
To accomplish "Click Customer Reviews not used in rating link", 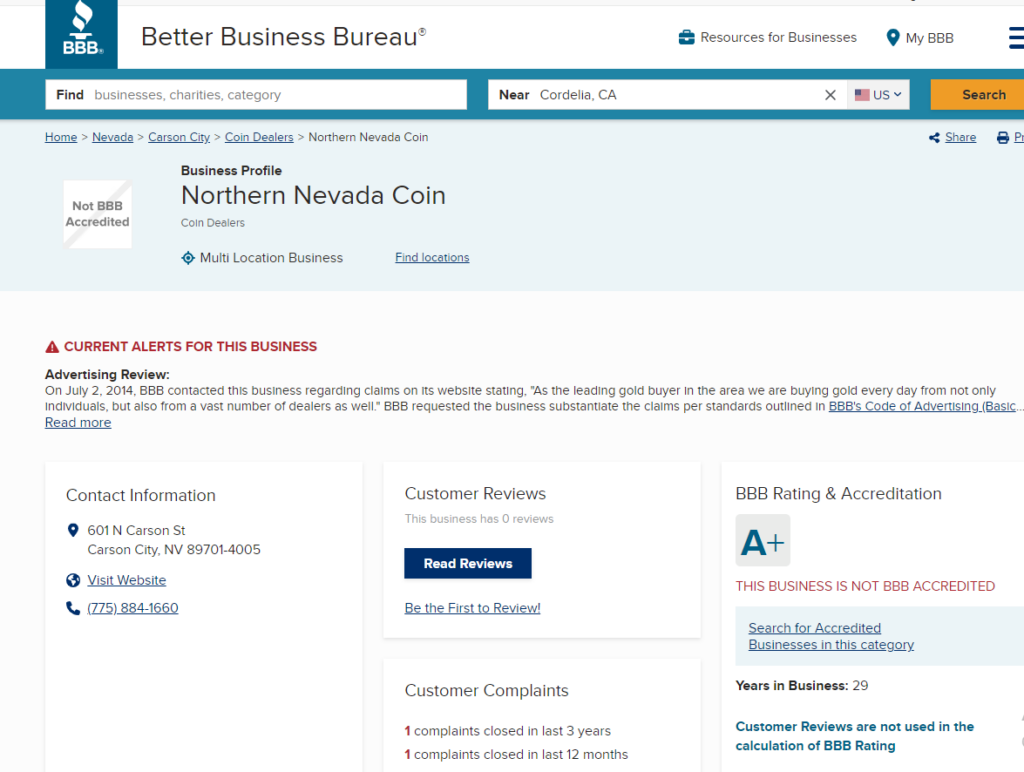I will 854,736.
